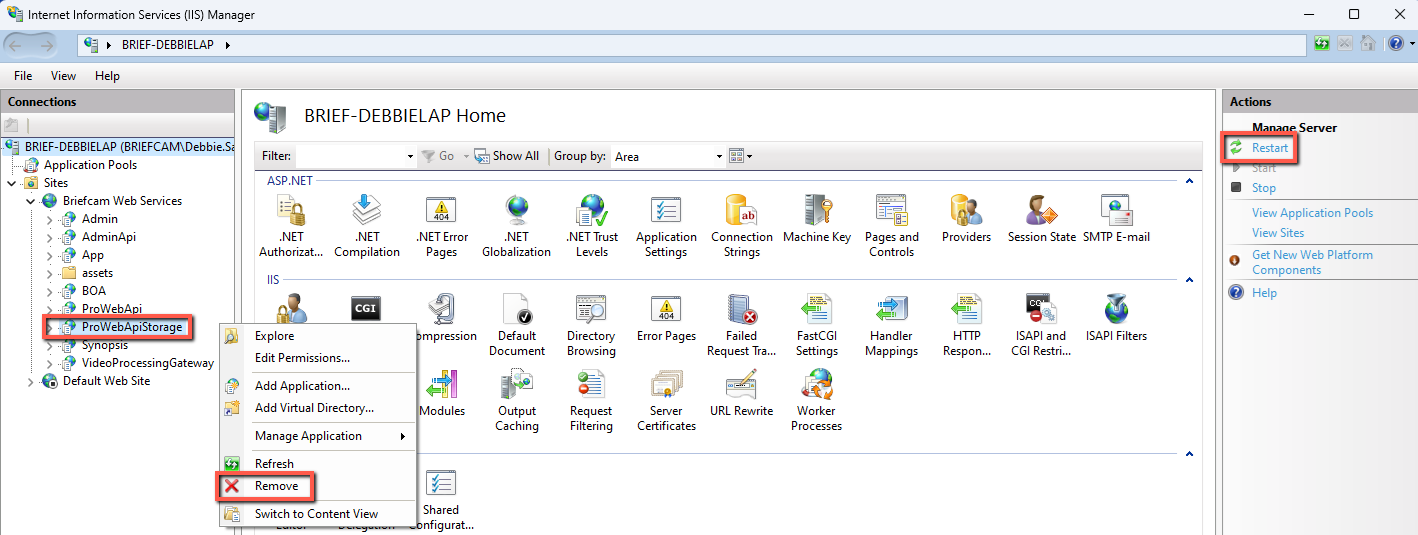Choose Explore from the context menu
Screen dimensions: 1418x535
318,336
